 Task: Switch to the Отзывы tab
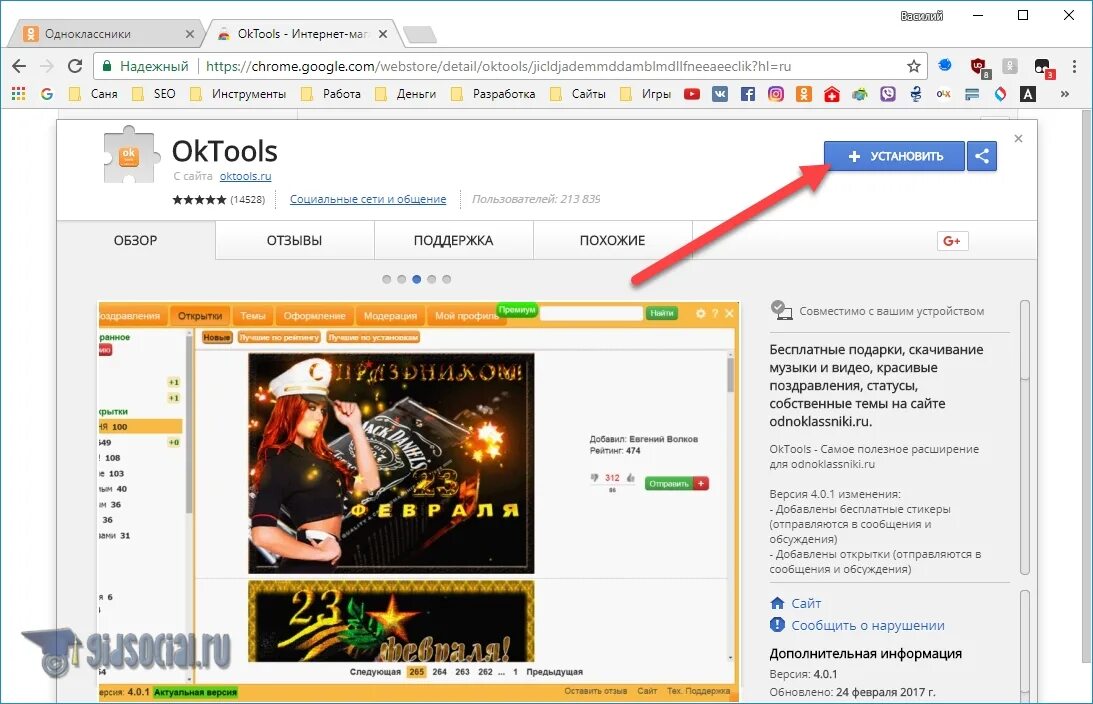294,240
